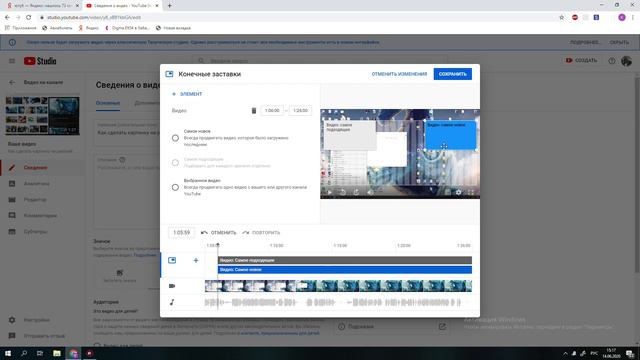
Task: Click the YouTube Studio logo
Action: (x=40, y=61)
